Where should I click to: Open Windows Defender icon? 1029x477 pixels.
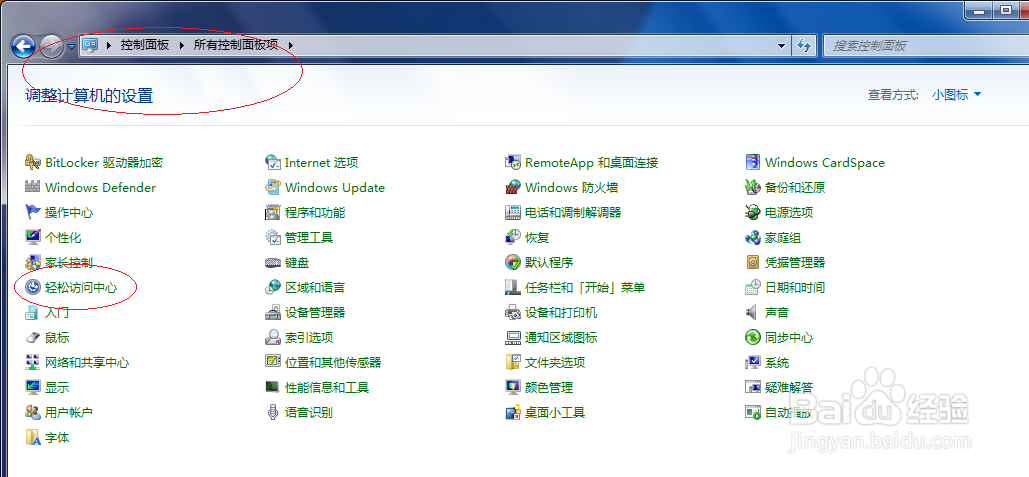click(x=33, y=187)
